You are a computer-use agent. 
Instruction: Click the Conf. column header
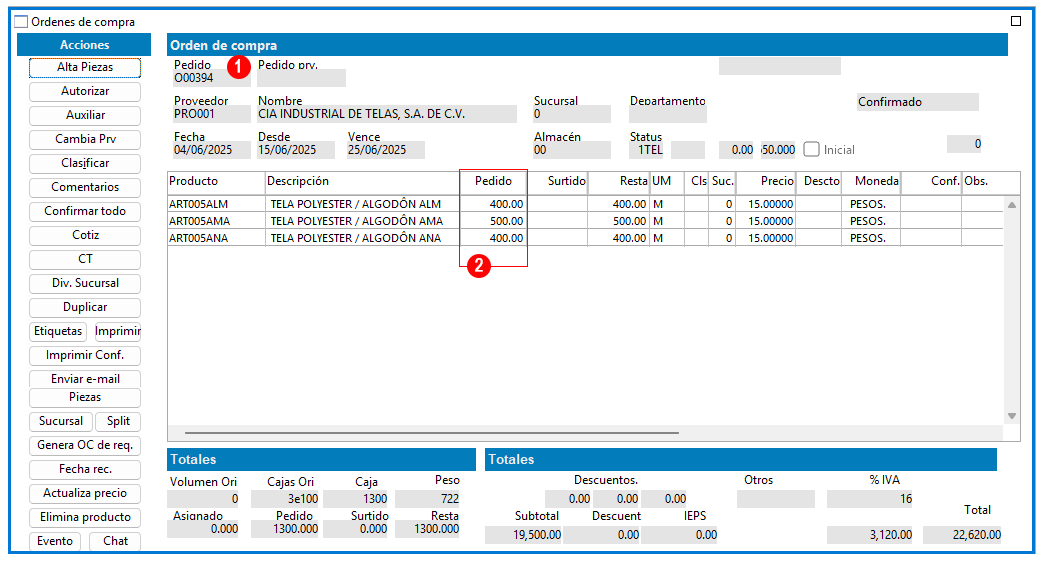tap(931, 182)
